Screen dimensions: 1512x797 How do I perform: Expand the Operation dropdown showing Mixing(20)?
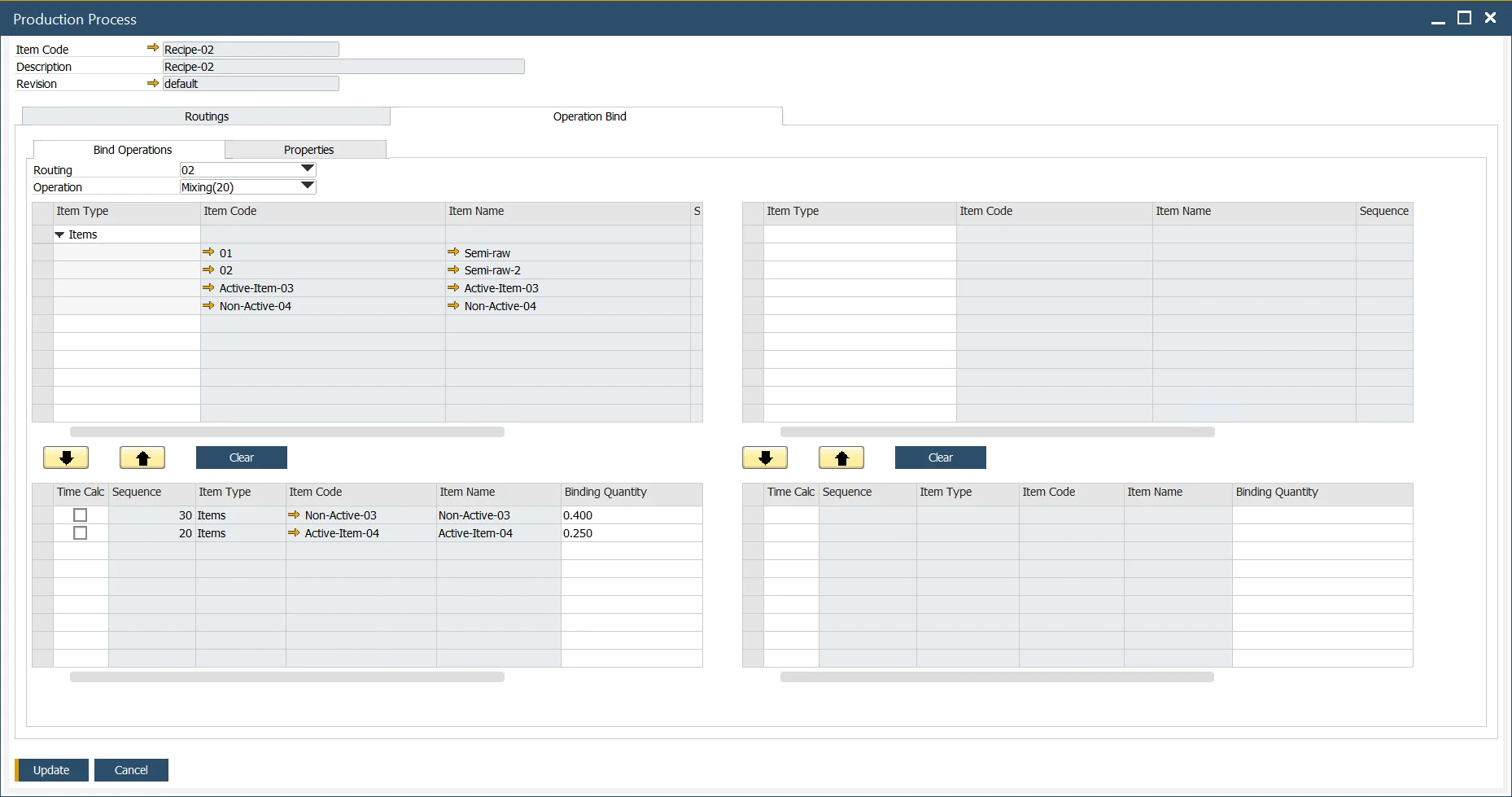307,186
